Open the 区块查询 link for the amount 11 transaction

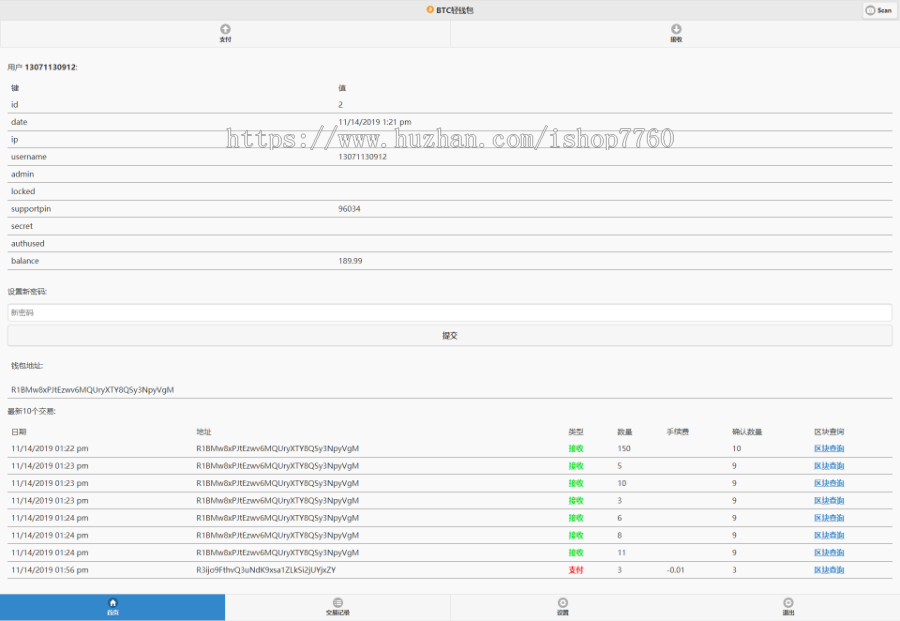click(x=829, y=553)
